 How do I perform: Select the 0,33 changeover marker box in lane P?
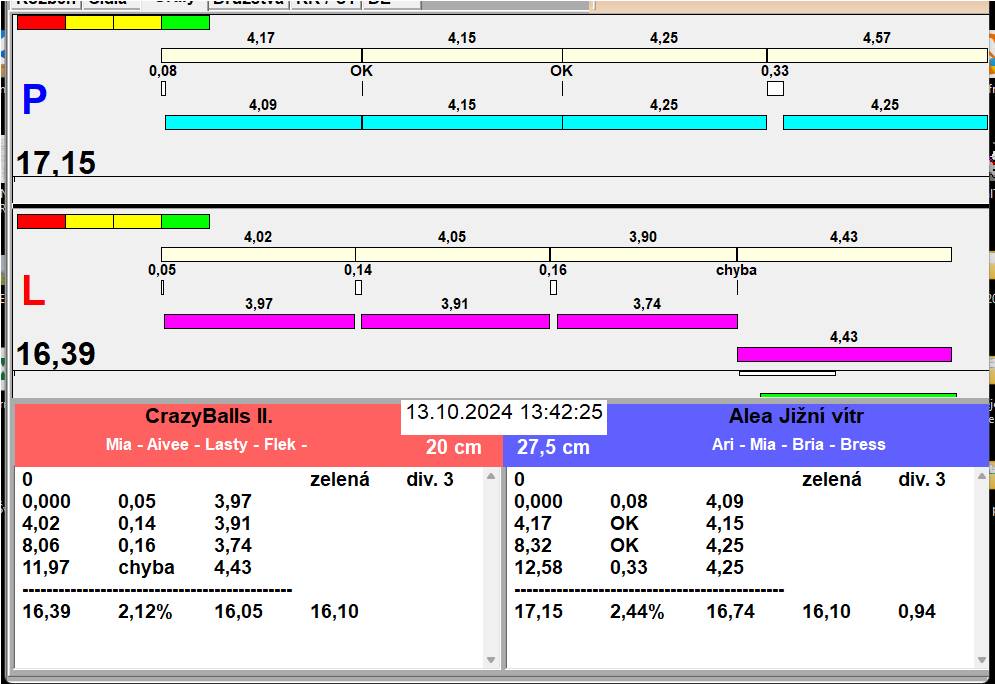pos(775,89)
